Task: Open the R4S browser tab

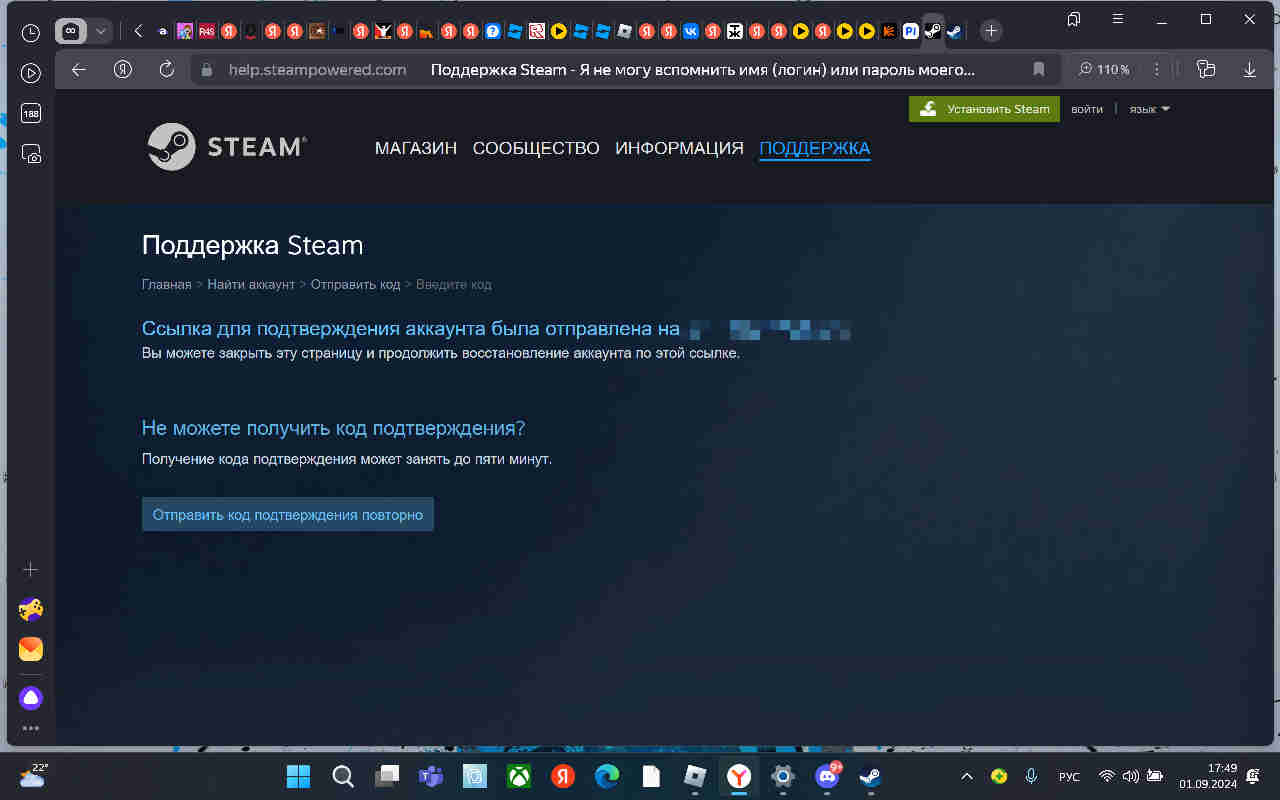Action: pyautogui.click(x=206, y=31)
